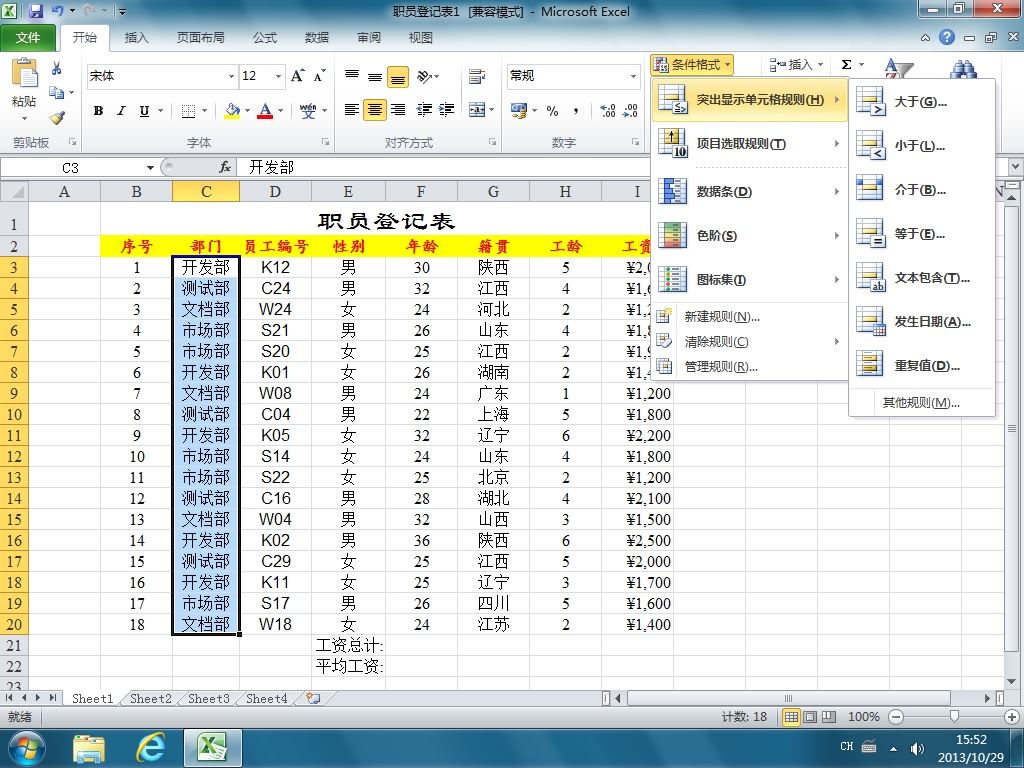The height and width of the screenshot is (768, 1024).
Task: Click the fx insert function button
Action: click(225, 168)
